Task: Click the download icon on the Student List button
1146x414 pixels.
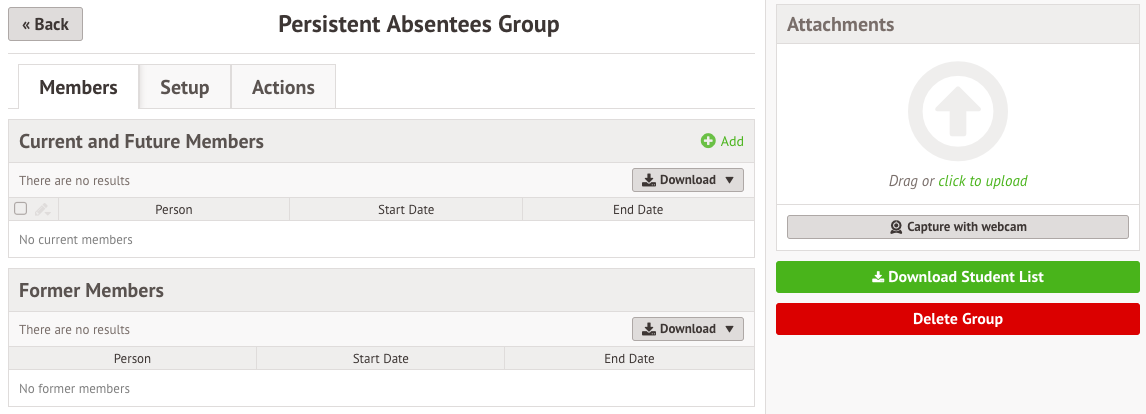Action: pyautogui.click(x=878, y=277)
